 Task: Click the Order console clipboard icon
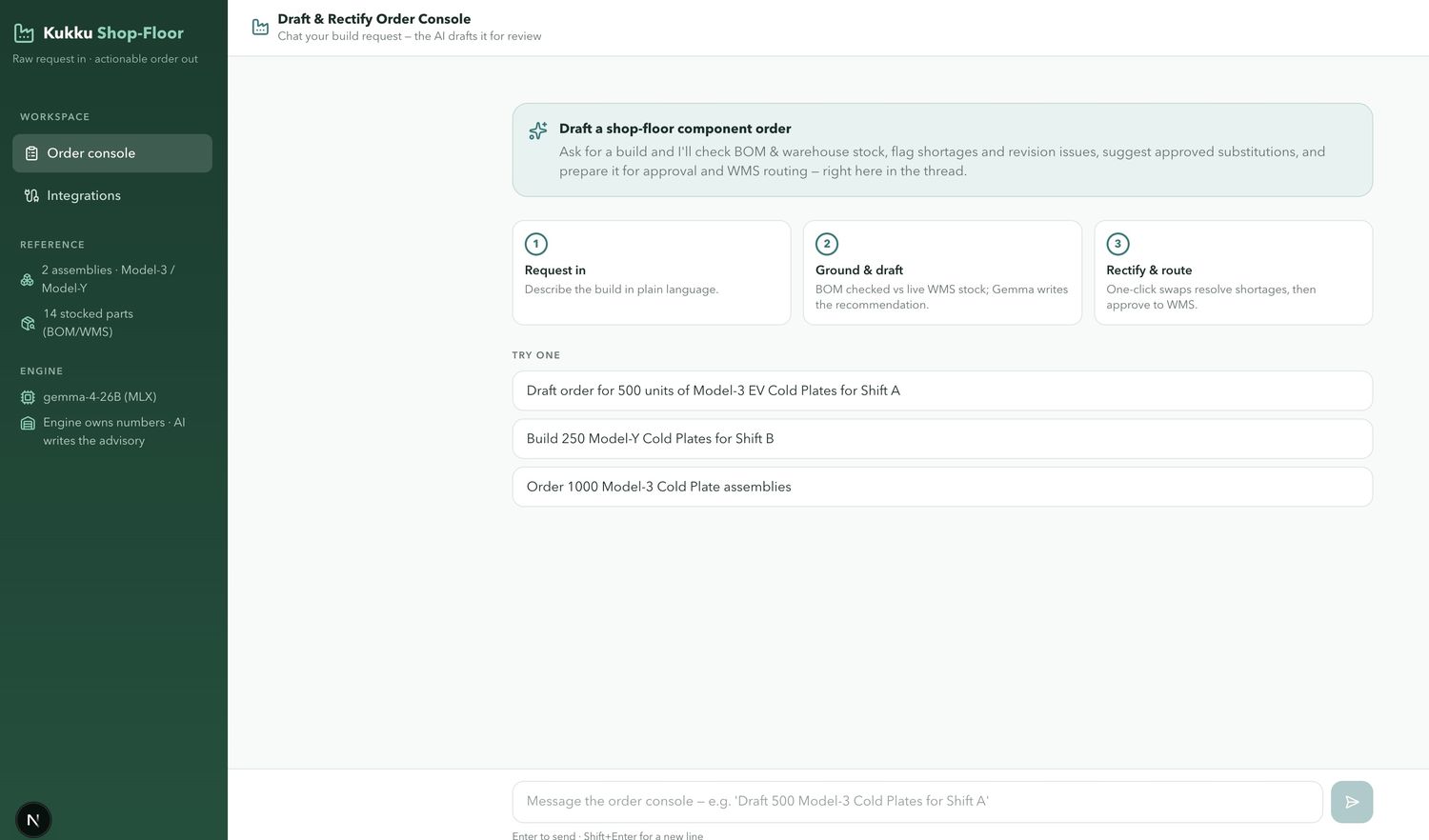pos(31,153)
